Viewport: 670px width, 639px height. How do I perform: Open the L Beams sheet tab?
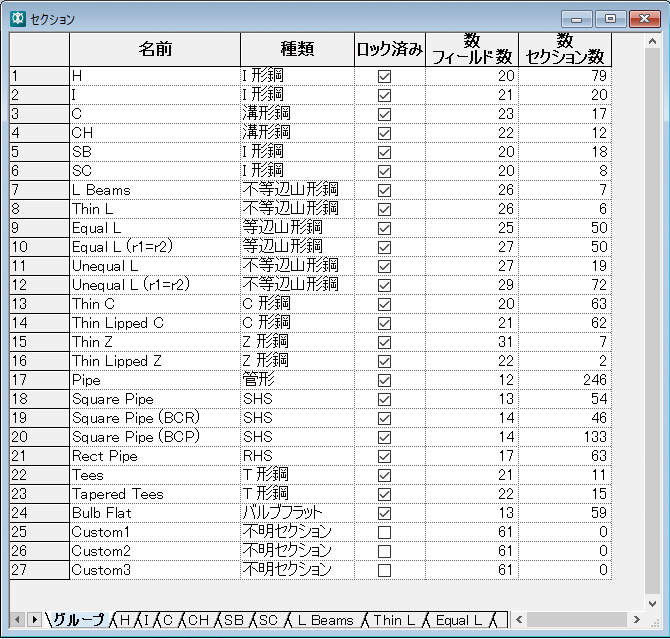325,620
